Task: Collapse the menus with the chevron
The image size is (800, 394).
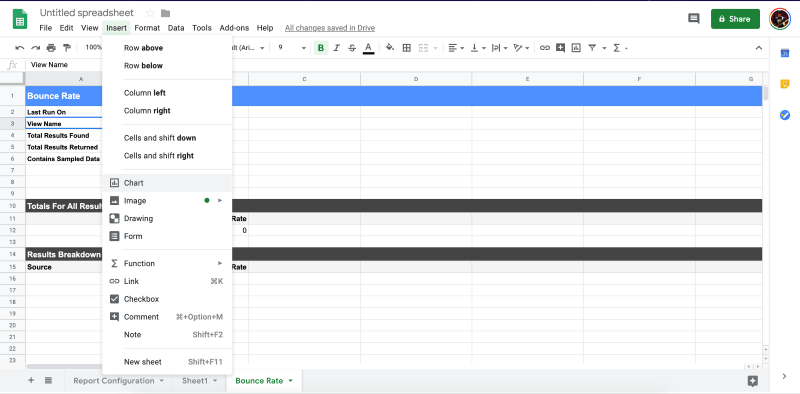Action: (x=759, y=48)
